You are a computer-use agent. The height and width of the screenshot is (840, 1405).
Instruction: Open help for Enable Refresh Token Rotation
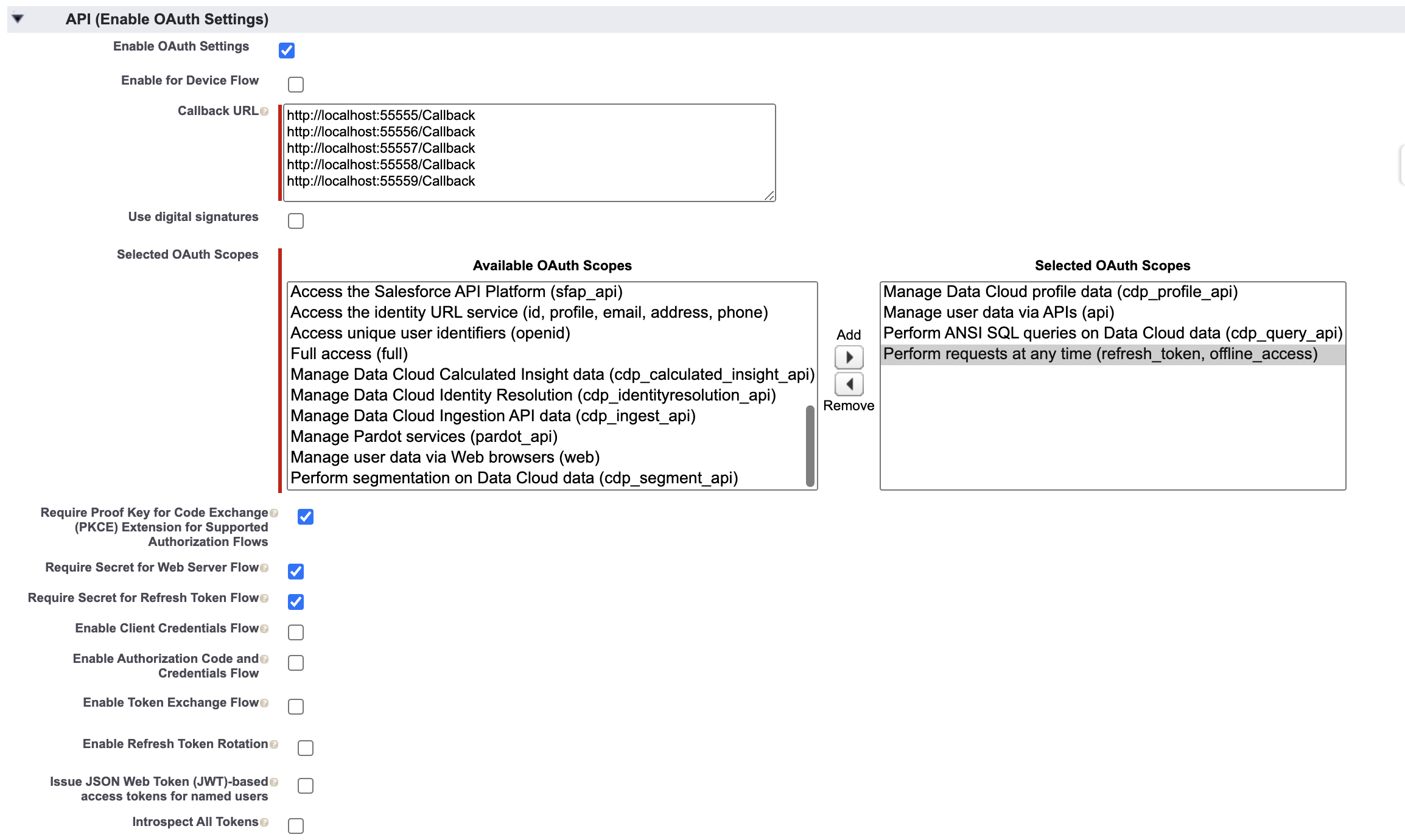[x=273, y=744]
